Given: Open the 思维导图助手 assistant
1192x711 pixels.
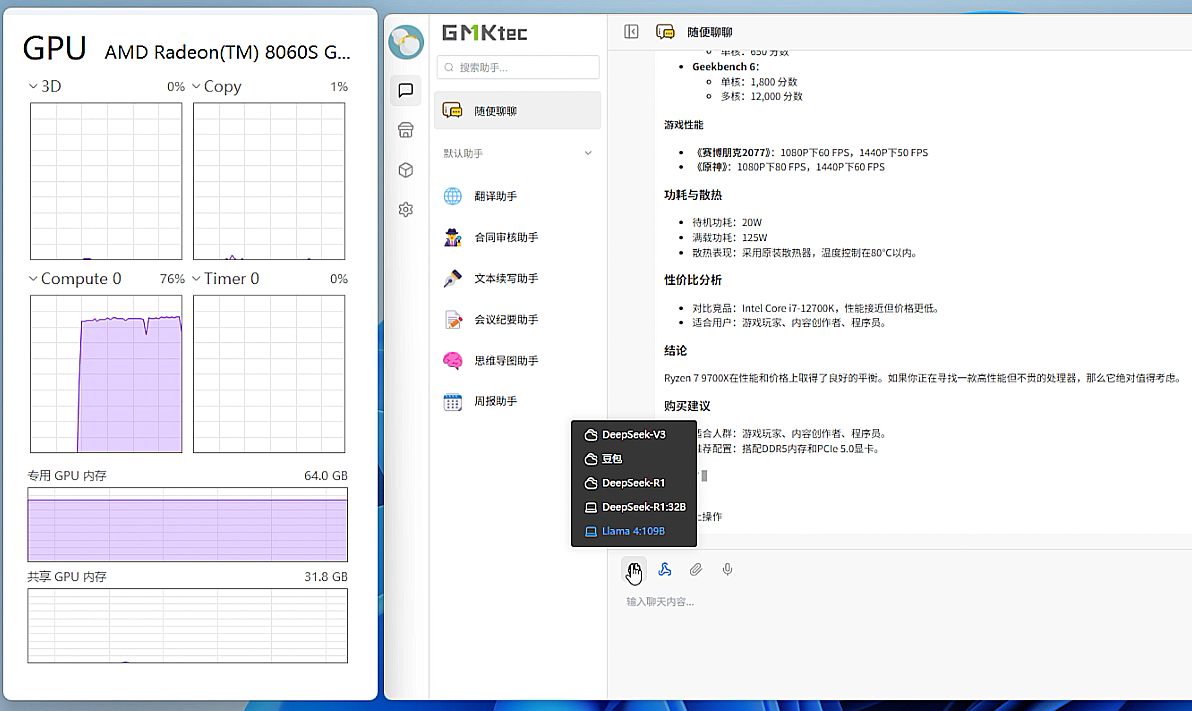Looking at the screenshot, I should coord(505,360).
